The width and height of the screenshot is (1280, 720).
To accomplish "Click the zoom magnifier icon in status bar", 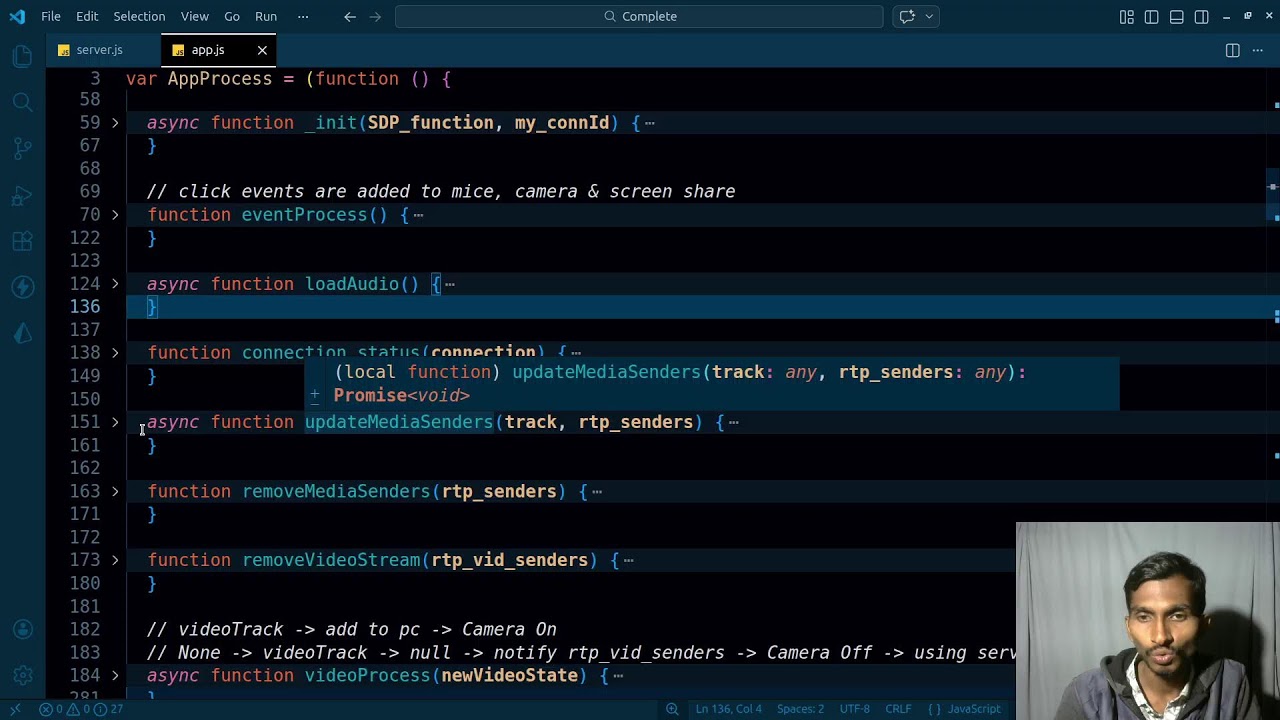I will [672, 709].
